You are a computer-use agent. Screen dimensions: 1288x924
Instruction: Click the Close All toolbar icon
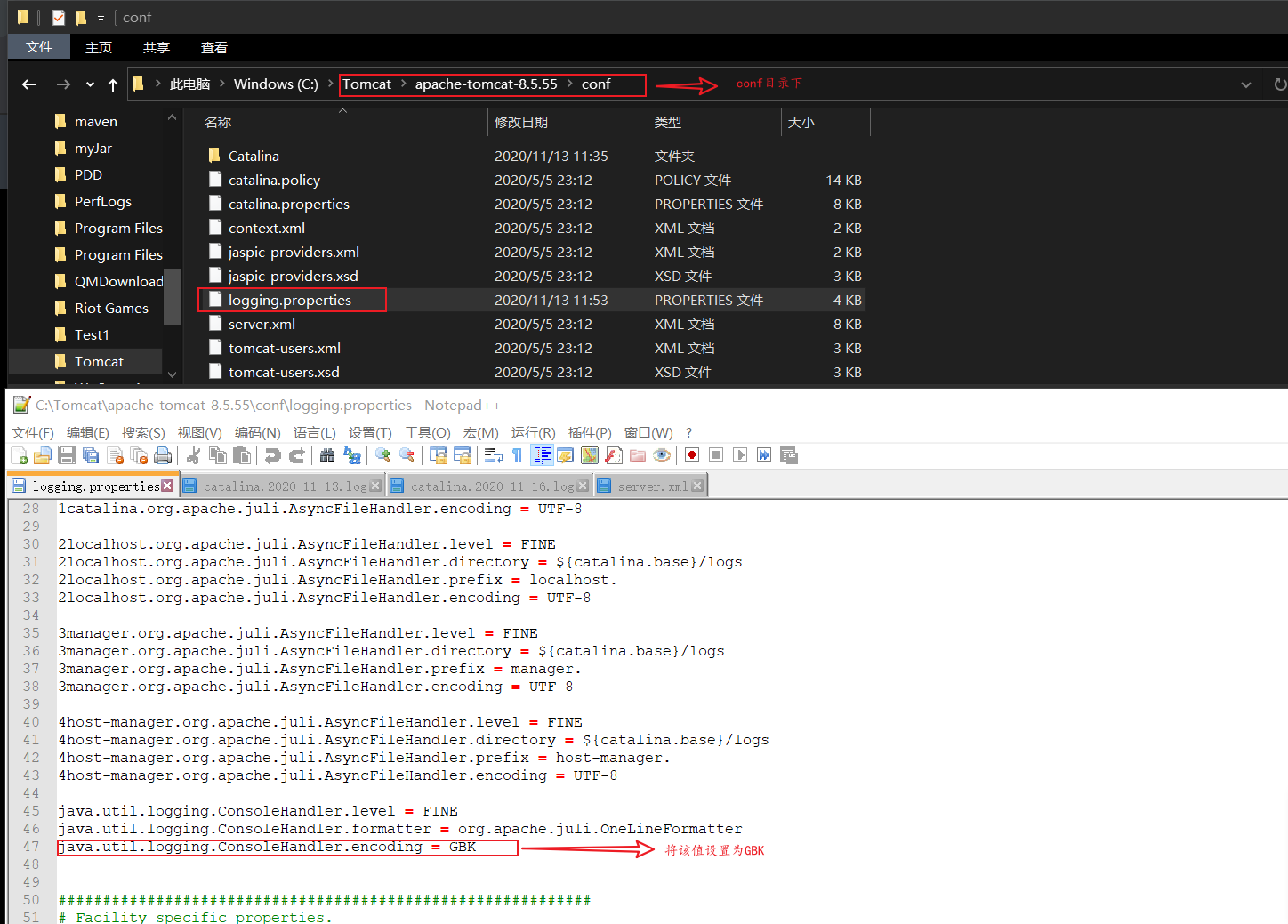click(x=139, y=455)
